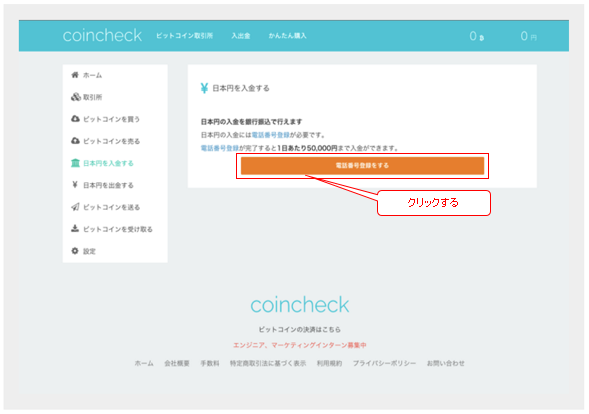
Task: Click the settings gear icon
Action: pyautogui.click(x=75, y=251)
